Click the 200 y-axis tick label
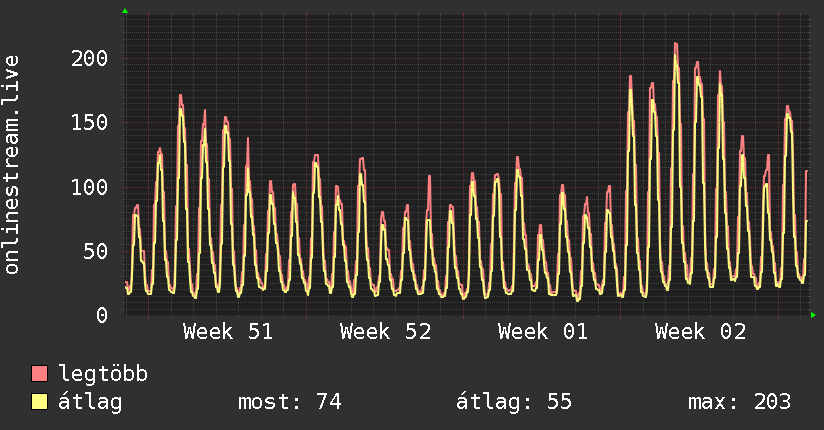This screenshot has width=824, height=430. click(89, 58)
